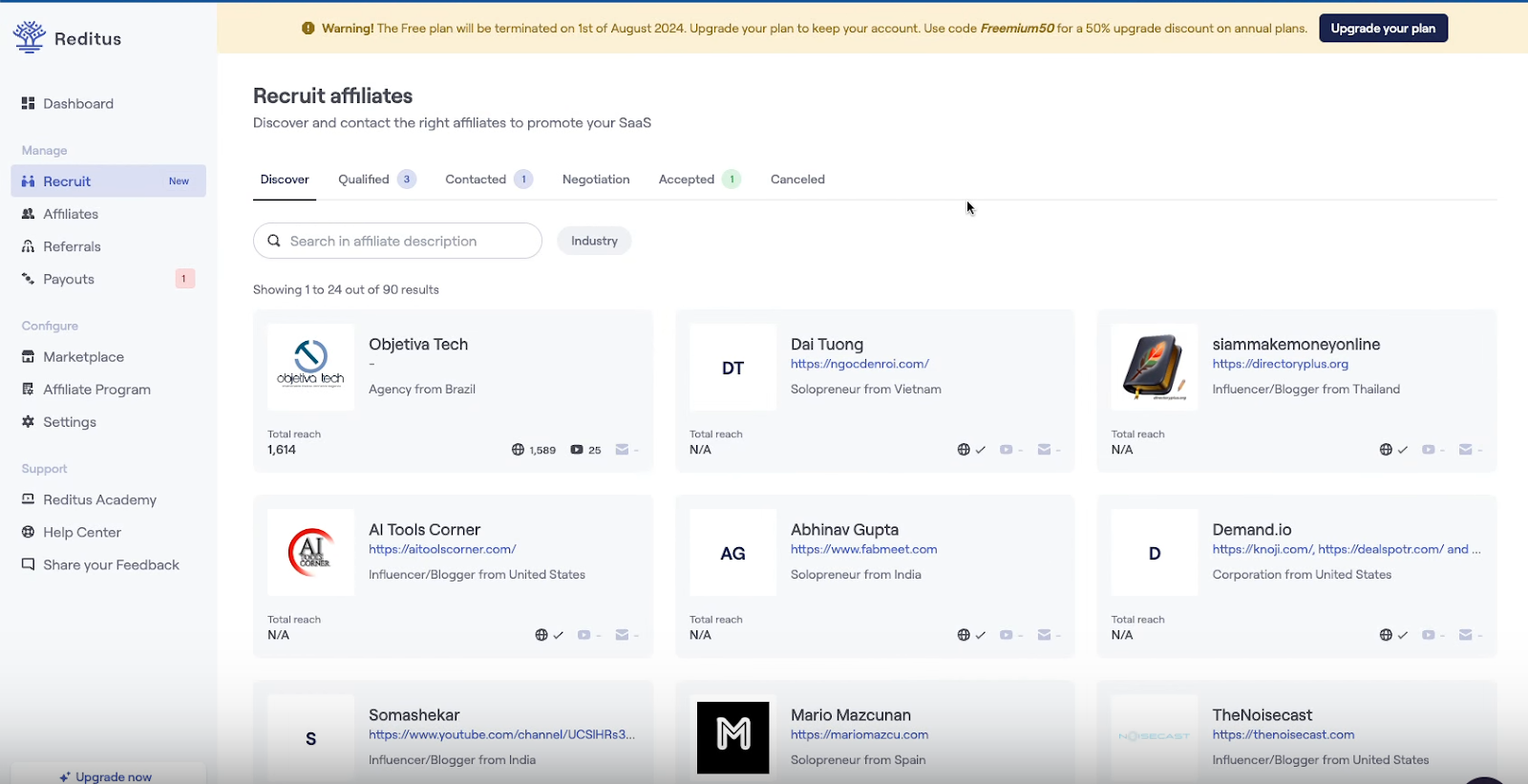The width and height of the screenshot is (1528, 784).
Task: Switch to the Discover tab
Action: [x=285, y=179]
